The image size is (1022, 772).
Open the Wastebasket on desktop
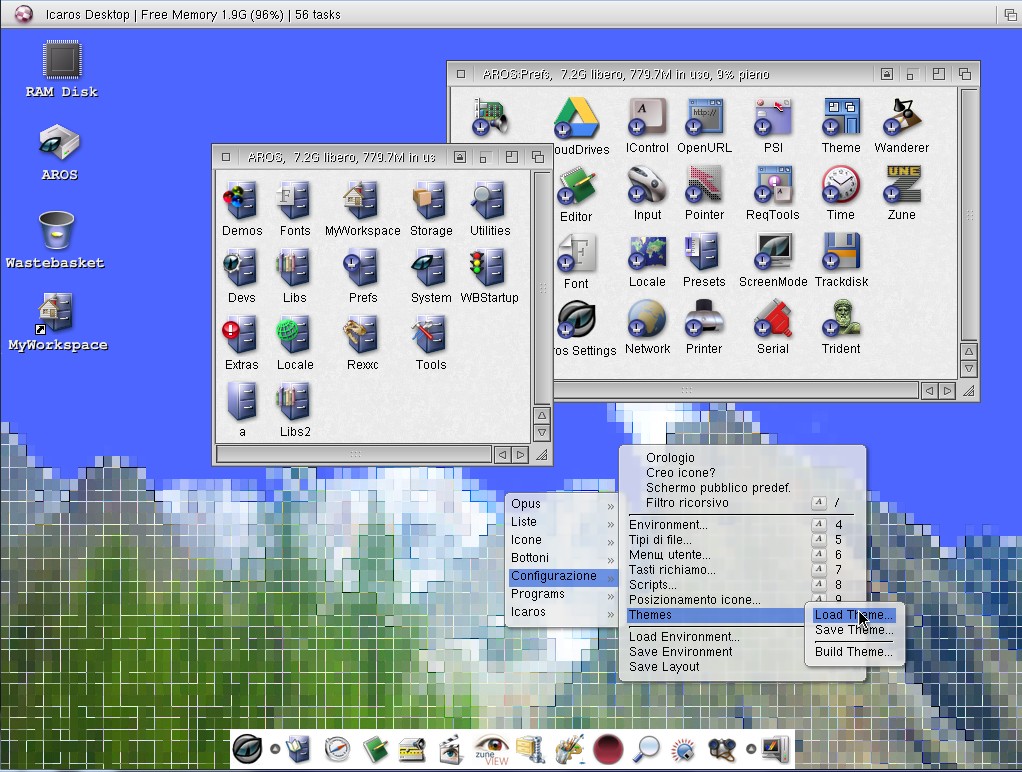pyautogui.click(x=56, y=233)
